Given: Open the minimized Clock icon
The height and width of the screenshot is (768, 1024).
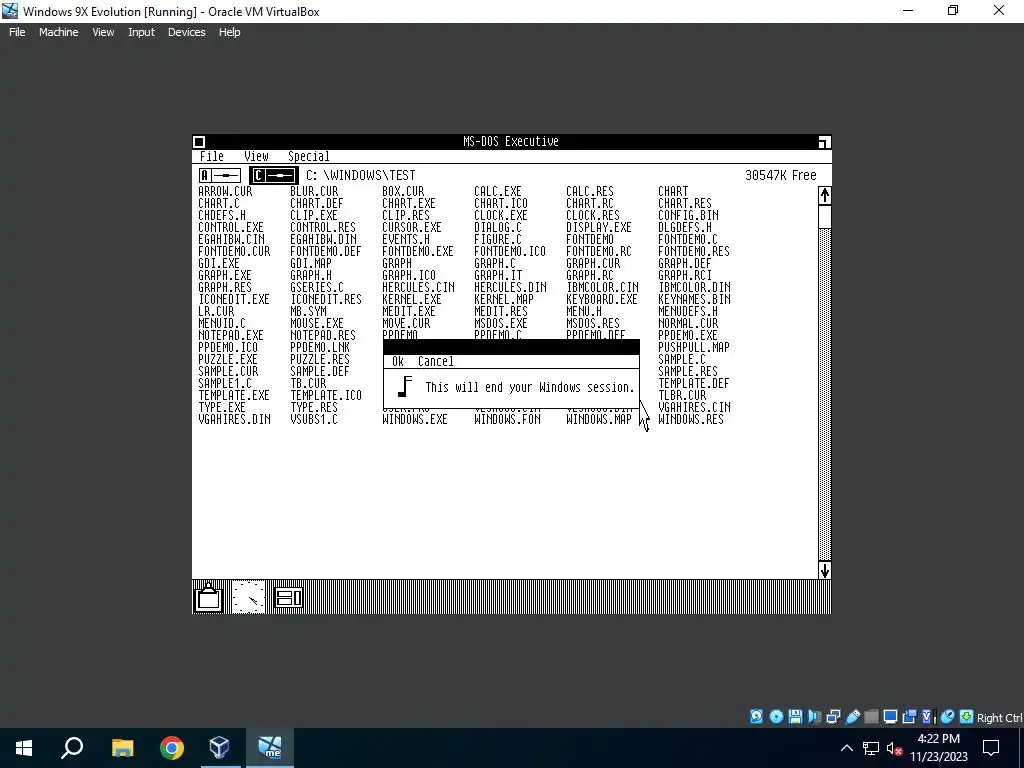Looking at the screenshot, I should coord(249,597).
